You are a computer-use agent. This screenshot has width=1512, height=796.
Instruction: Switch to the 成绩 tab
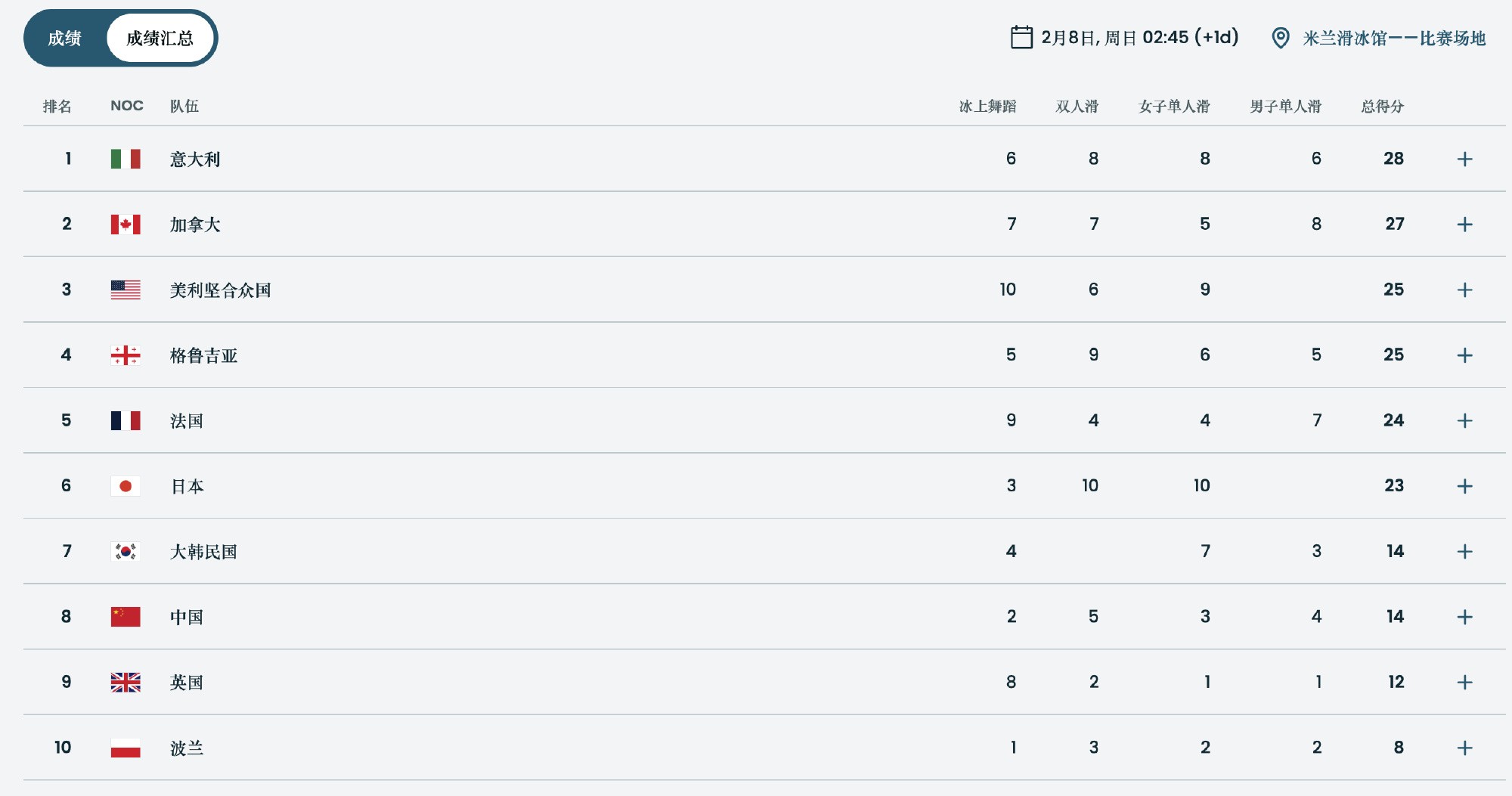(65, 39)
